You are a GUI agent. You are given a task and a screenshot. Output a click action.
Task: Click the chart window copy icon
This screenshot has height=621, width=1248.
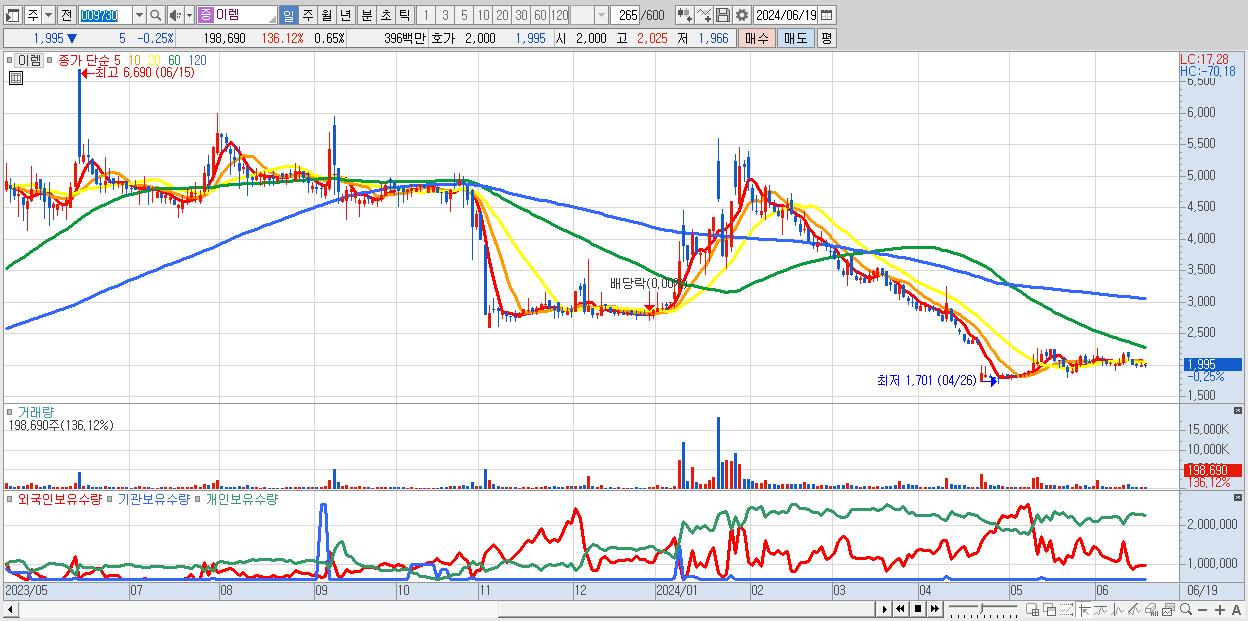pos(1168,609)
